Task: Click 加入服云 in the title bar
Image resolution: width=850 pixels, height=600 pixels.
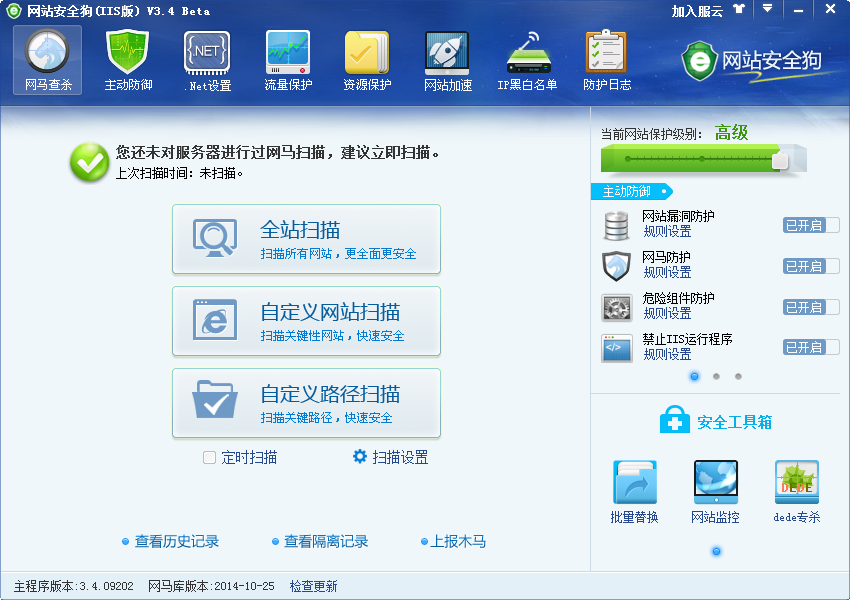Action: coord(697,10)
